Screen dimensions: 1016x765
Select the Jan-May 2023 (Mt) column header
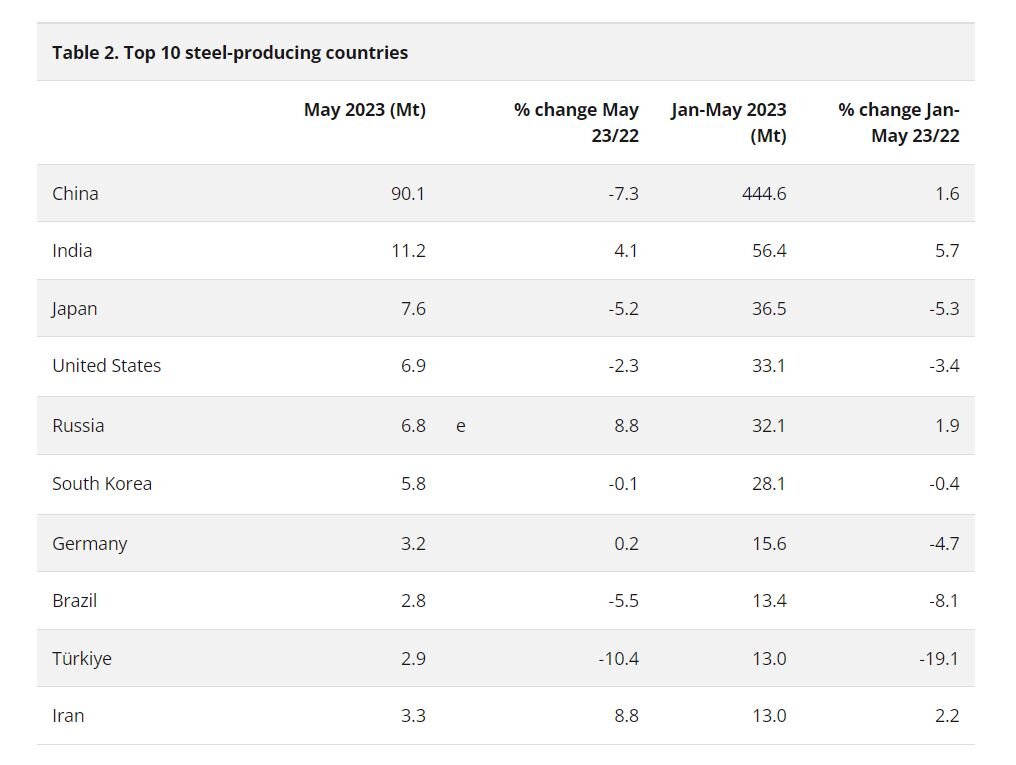tap(729, 122)
